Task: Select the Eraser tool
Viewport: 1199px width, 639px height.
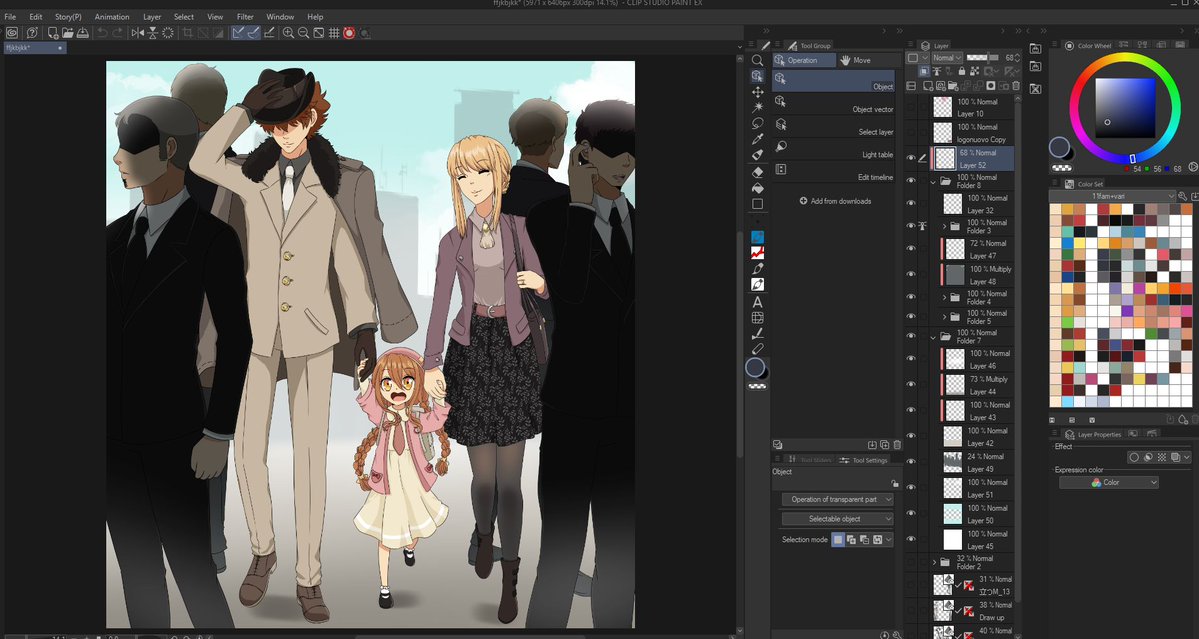Action: coord(757,172)
